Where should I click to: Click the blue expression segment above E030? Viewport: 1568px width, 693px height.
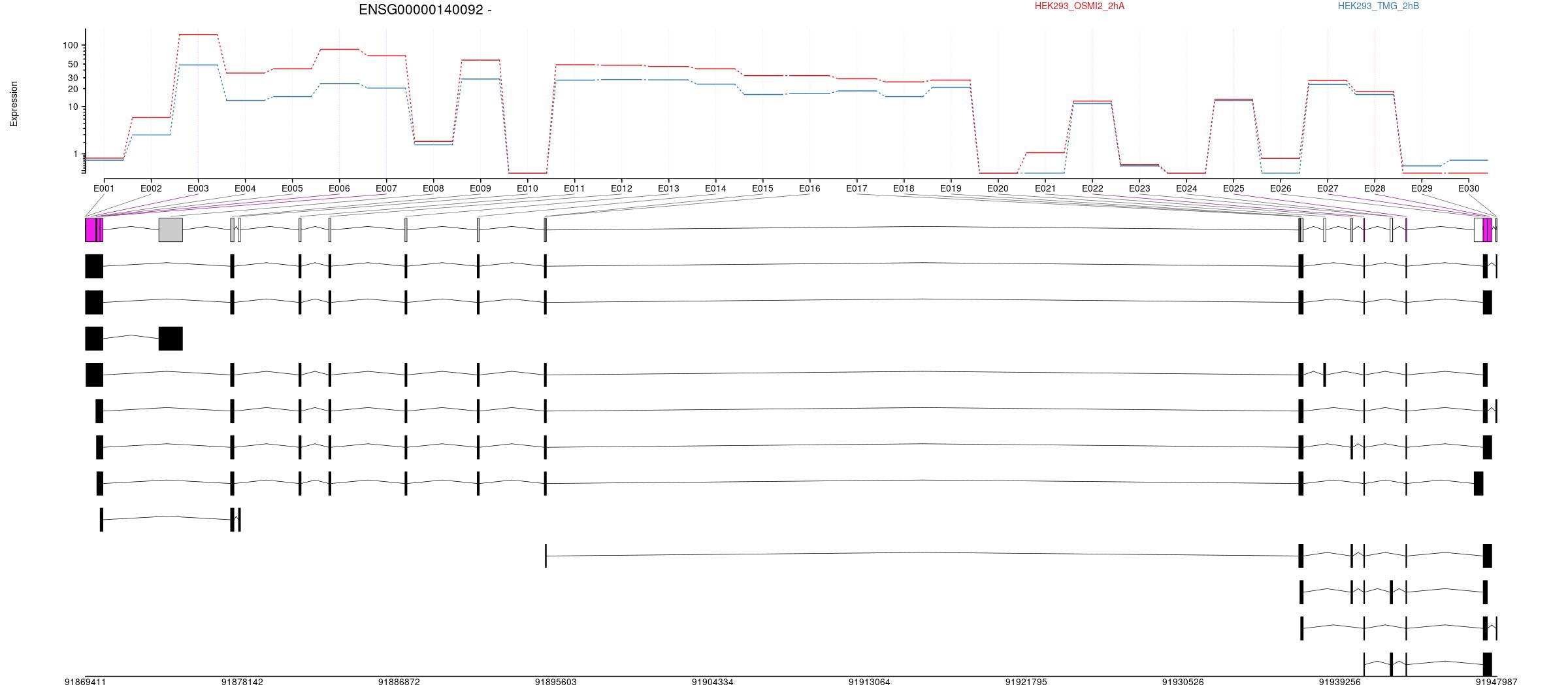pos(1469,160)
